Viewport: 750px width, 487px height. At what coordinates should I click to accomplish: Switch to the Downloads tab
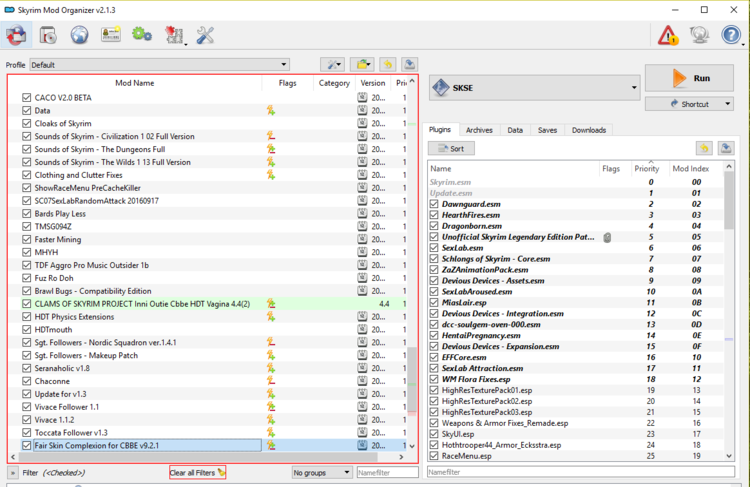click(x=589, y=130)
